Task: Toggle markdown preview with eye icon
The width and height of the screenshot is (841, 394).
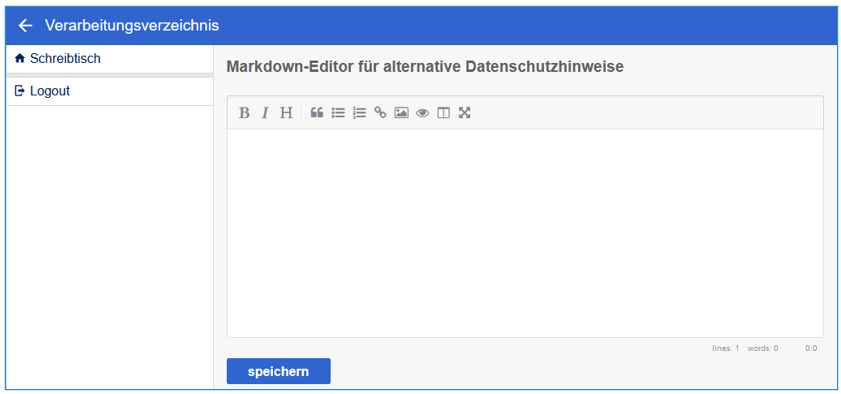Action: click(x=423, y=113)
